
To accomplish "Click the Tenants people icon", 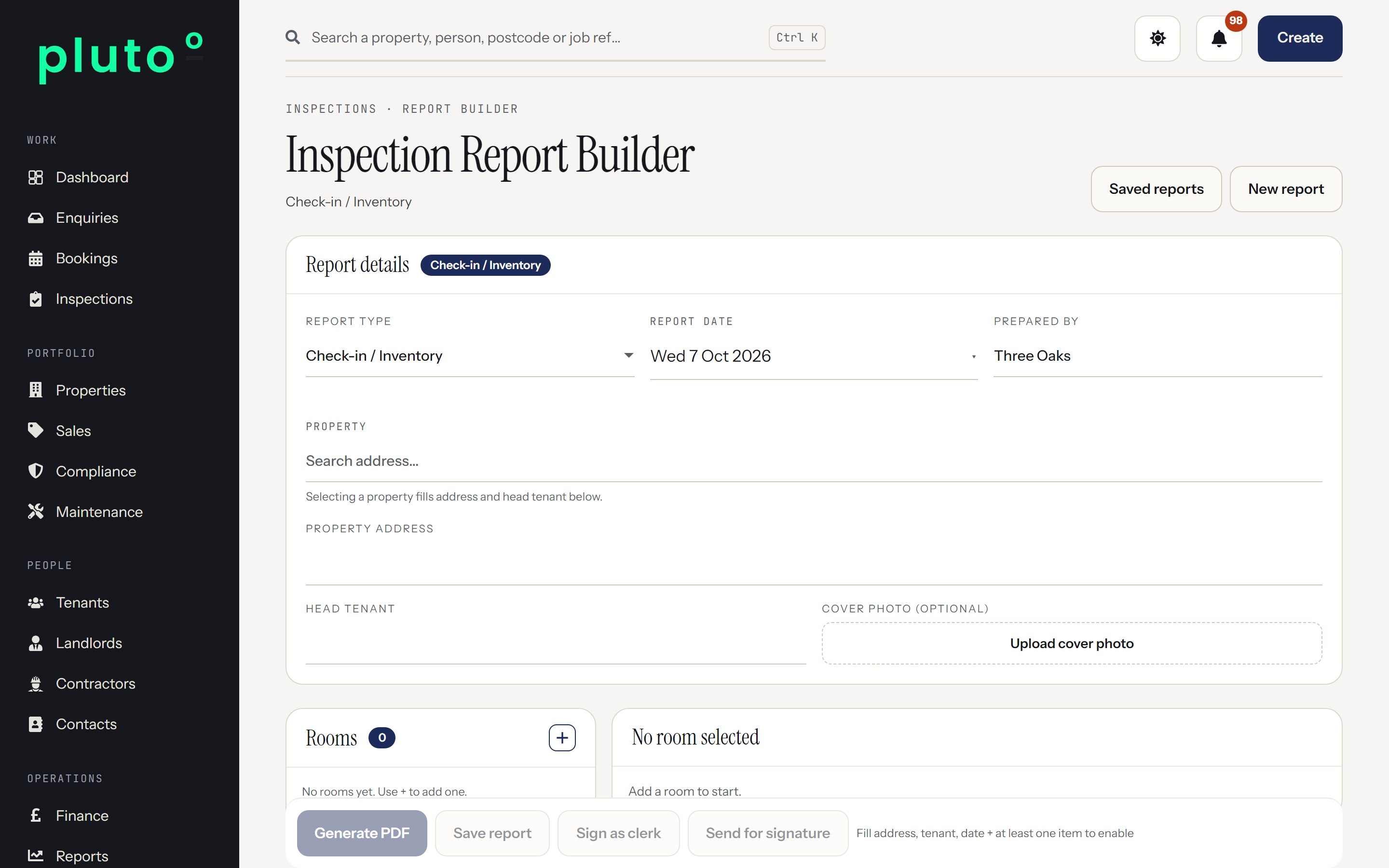I will tap(36, 603).
